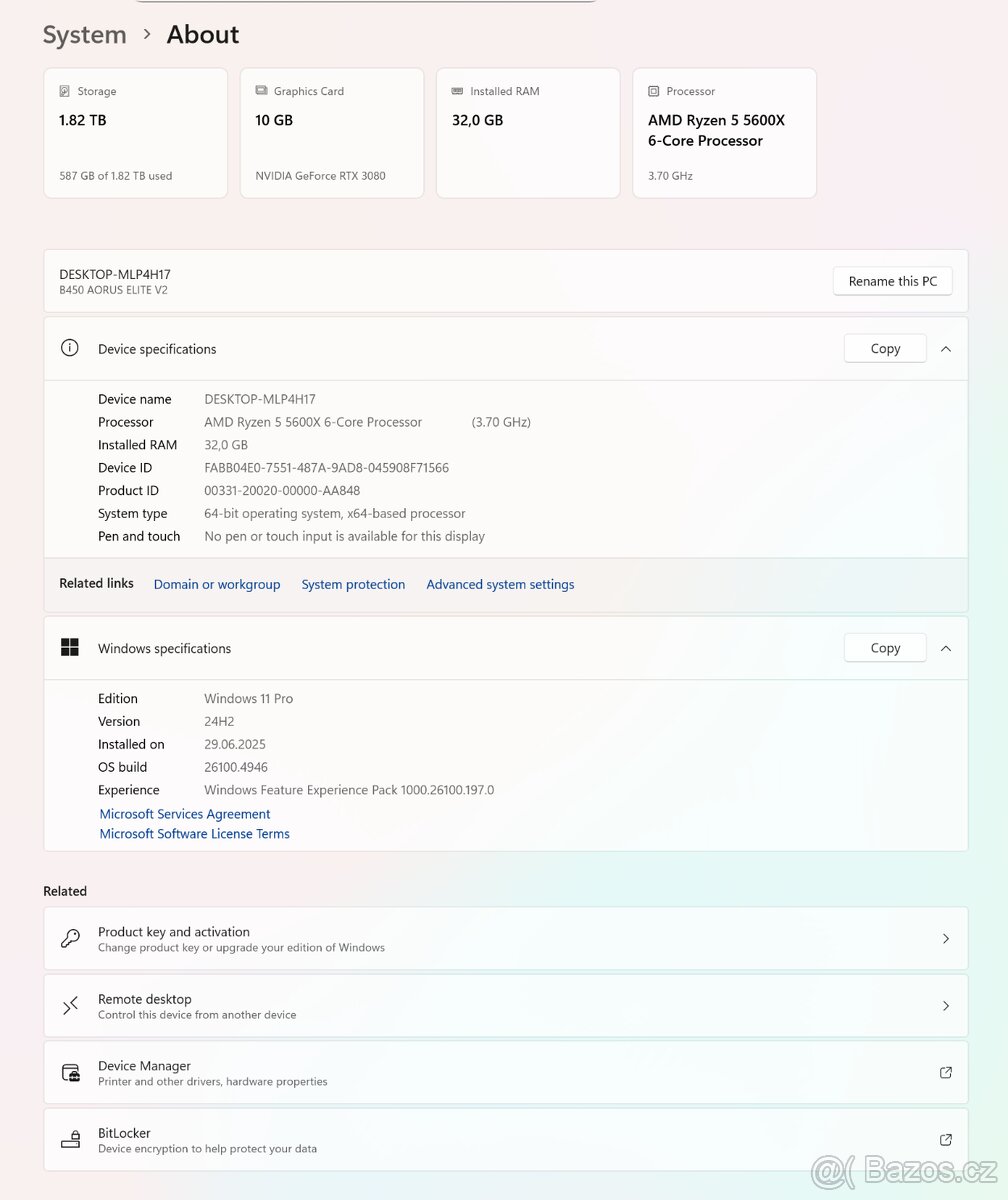This screenshot has width=1008, height=1200.
Task: Open Remote desktop settings row
Action: [506, 1005]
